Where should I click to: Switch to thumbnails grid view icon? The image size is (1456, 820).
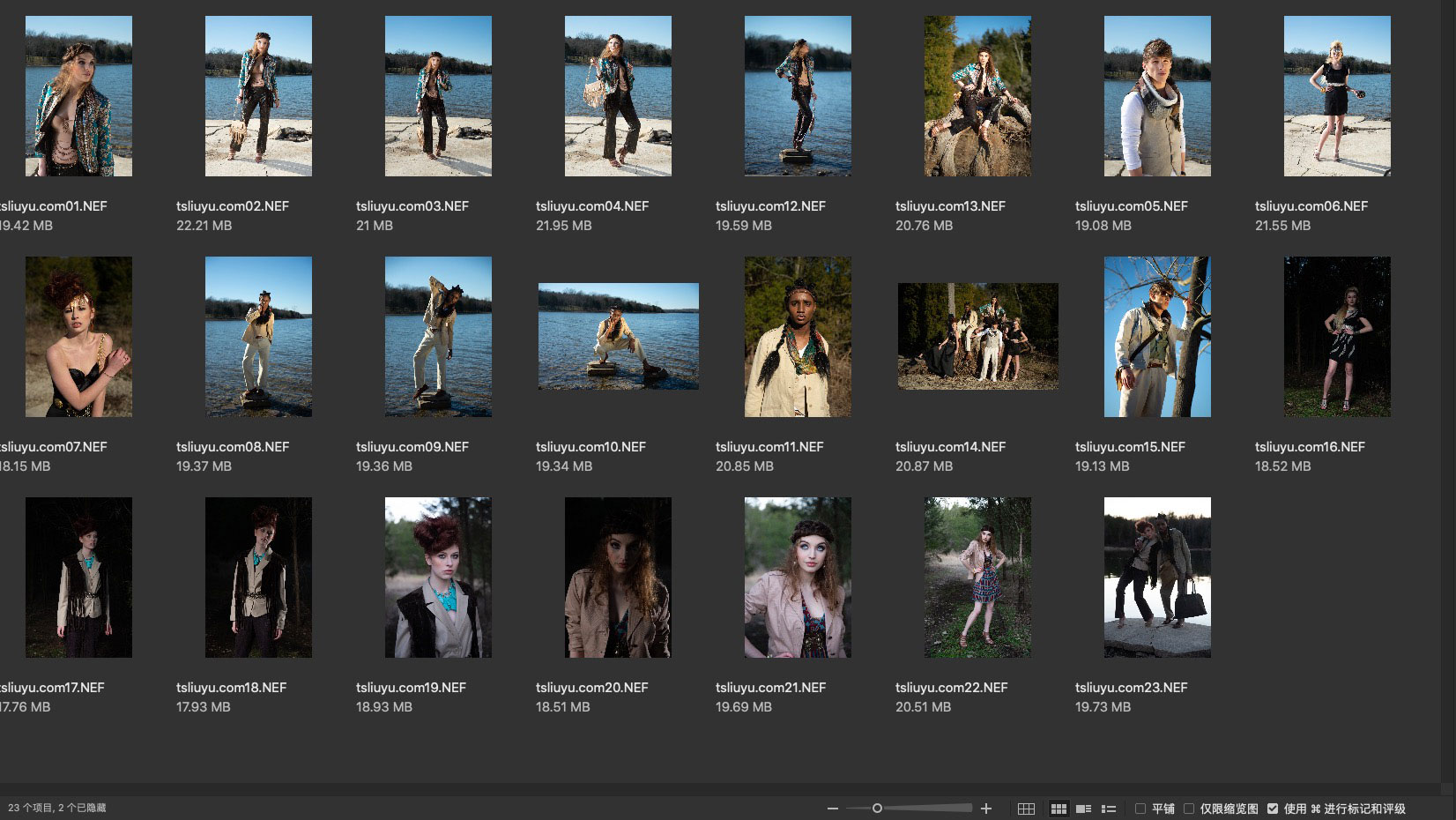(1059, 809)
